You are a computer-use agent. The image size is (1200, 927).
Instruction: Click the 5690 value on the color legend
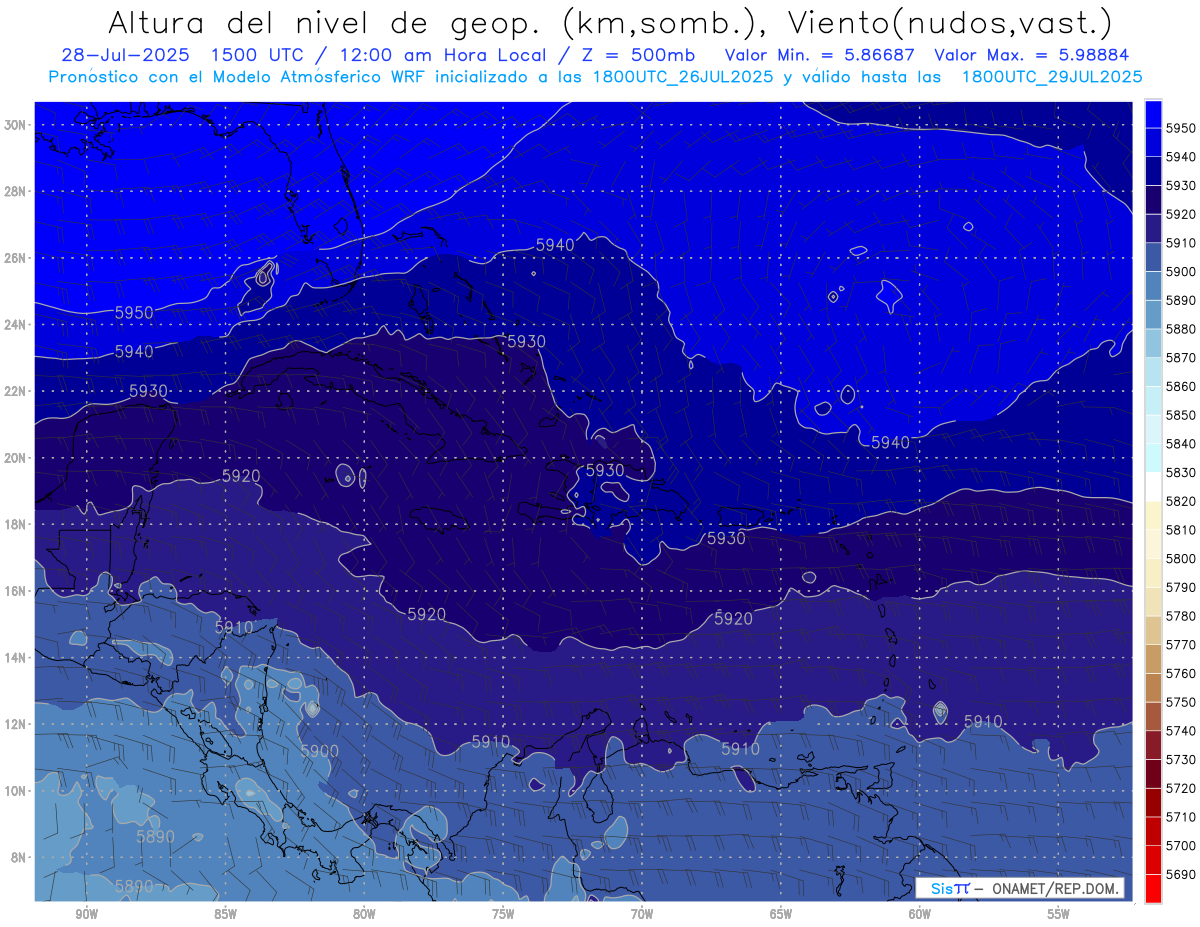1181,874
